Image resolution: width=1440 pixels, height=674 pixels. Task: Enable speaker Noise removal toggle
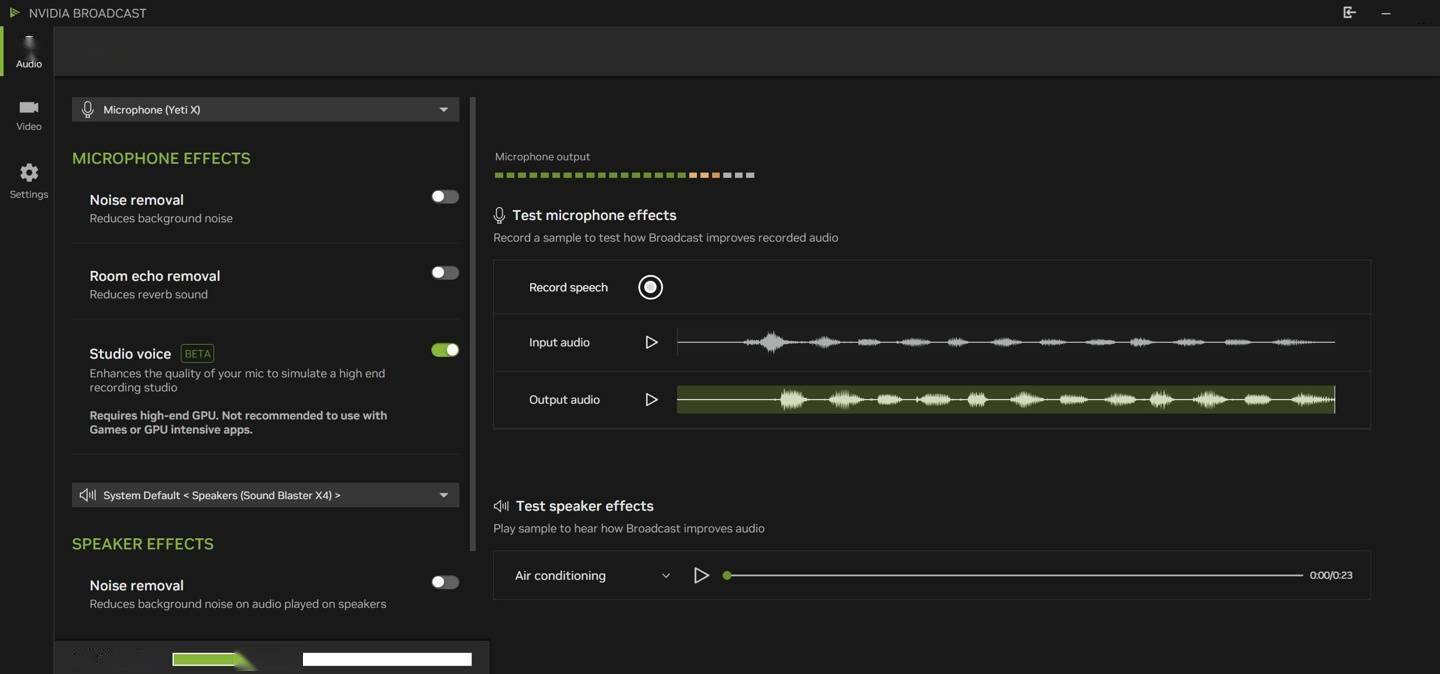[x=445, y=582]
